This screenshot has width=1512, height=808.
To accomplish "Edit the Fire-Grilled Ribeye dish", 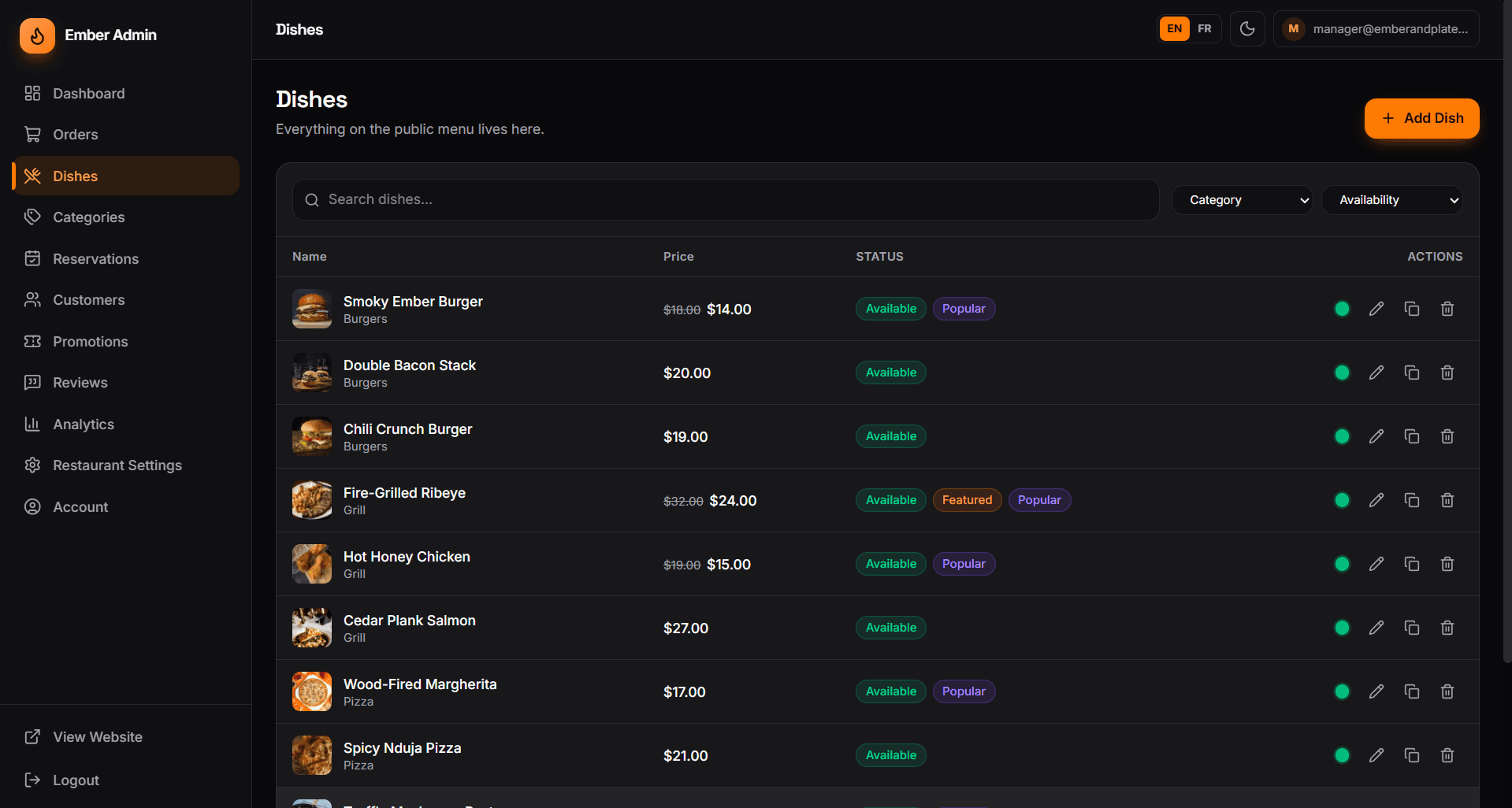I will (1376, 500).
